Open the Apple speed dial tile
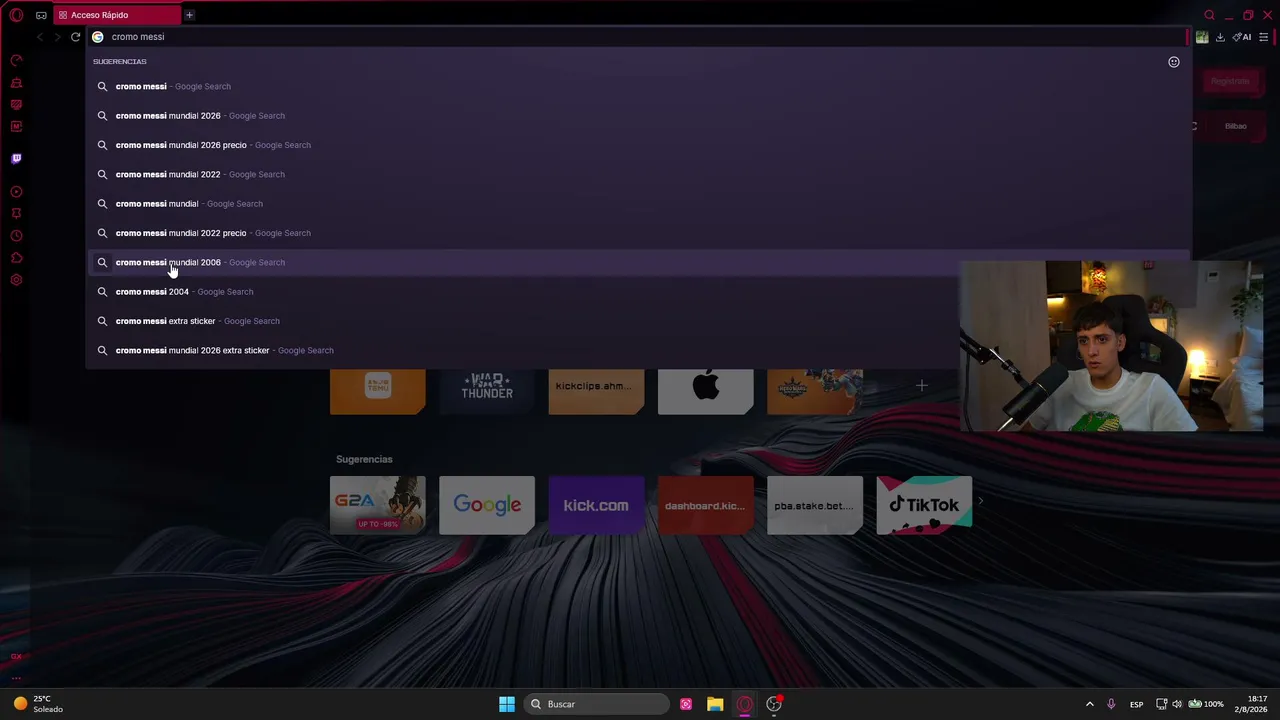This screenshot has height=720, width=1280. 706,391
